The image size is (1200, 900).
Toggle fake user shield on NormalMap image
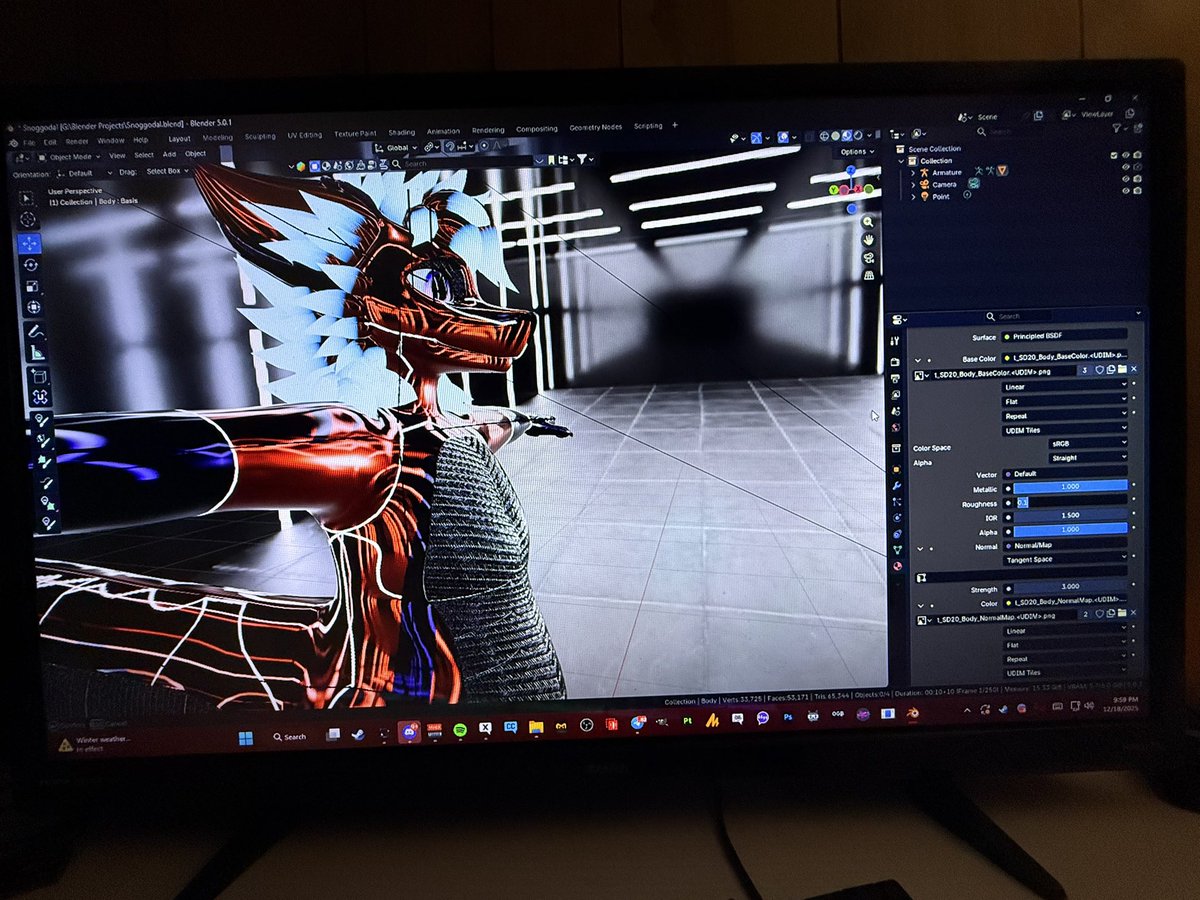(x=1099, y=613)
